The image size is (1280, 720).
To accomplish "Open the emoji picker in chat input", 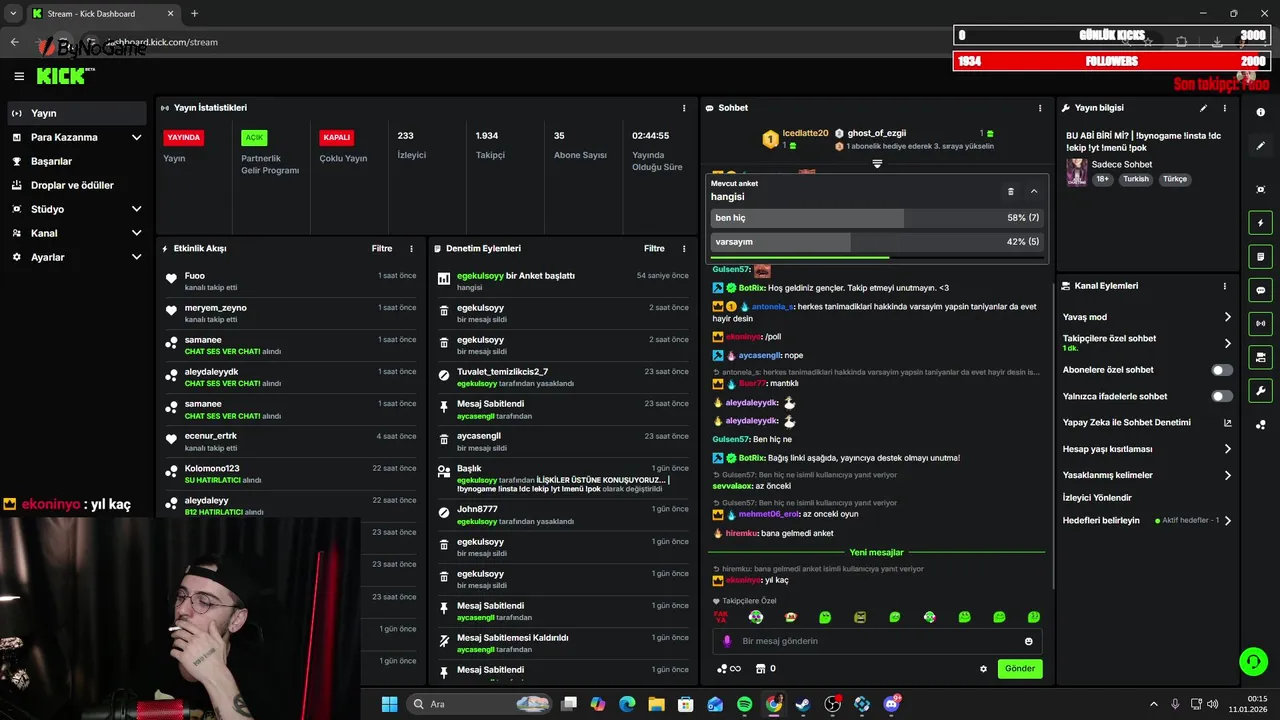I will click(x=1029, y=641).
